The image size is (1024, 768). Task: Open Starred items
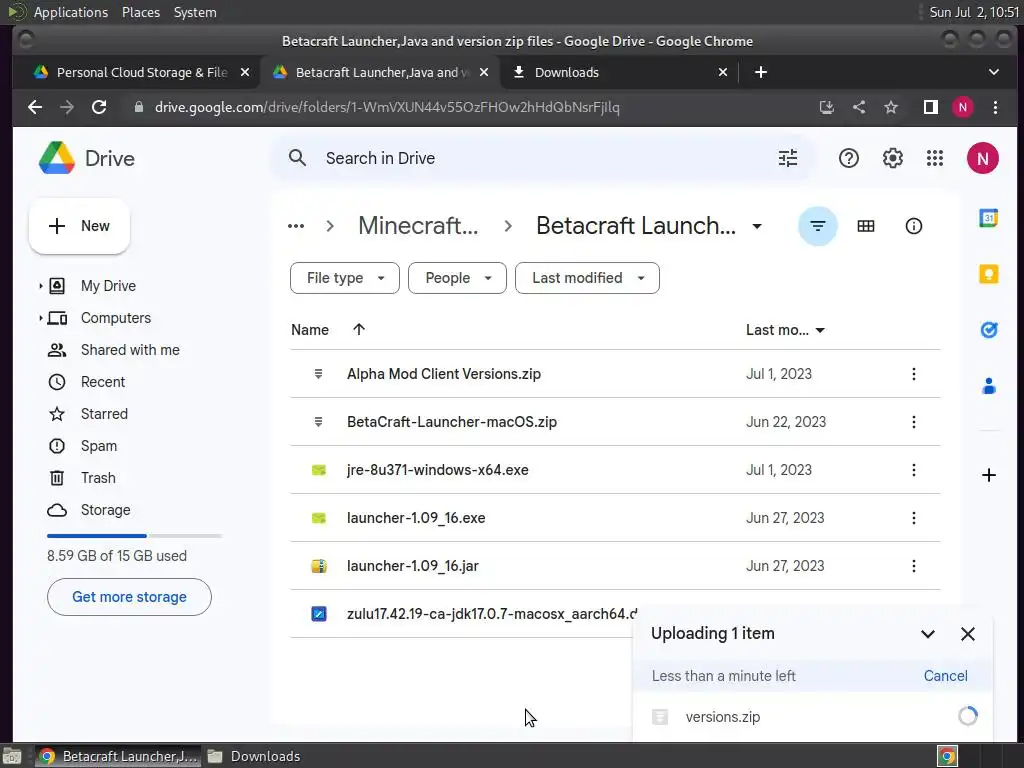pyautogui.click(x=104, y=414)
